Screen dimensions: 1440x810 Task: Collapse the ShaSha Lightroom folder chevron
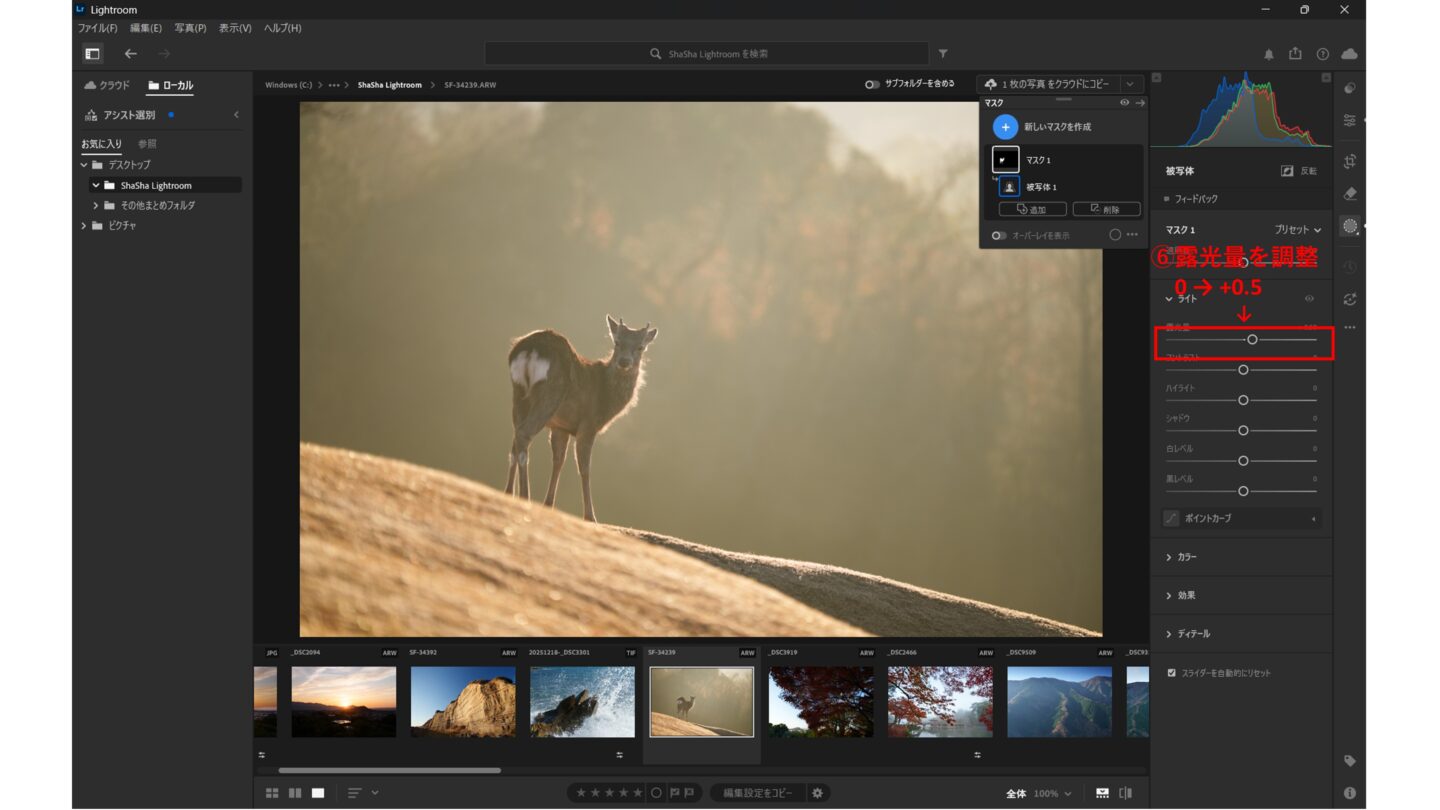[x=96, y=185]
